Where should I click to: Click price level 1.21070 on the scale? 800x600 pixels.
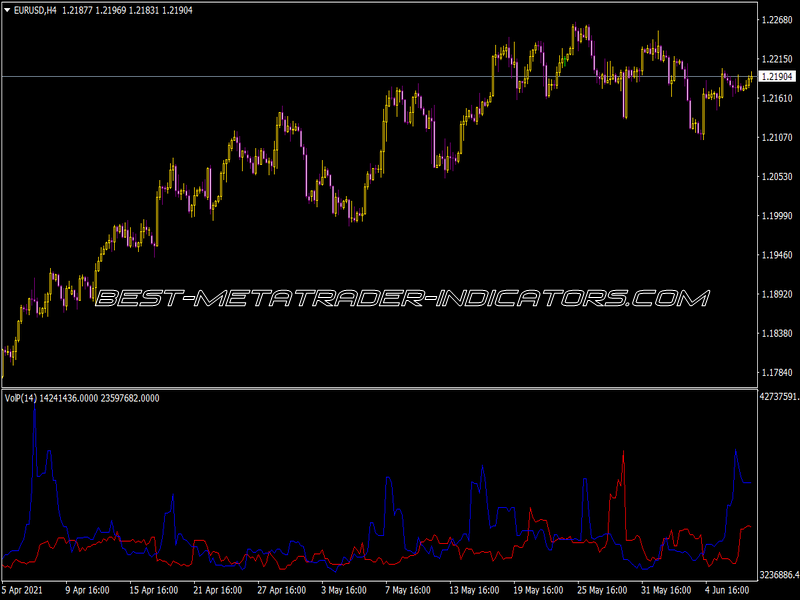777,137
